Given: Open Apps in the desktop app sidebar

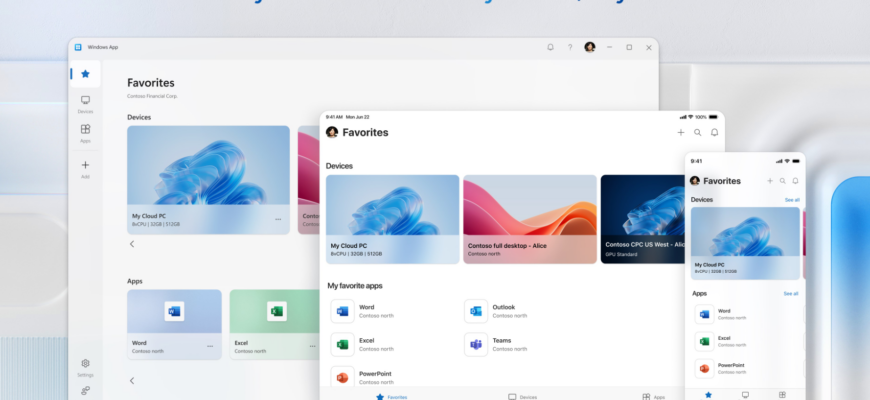Looking at the screenshot, I should (85, 133).
